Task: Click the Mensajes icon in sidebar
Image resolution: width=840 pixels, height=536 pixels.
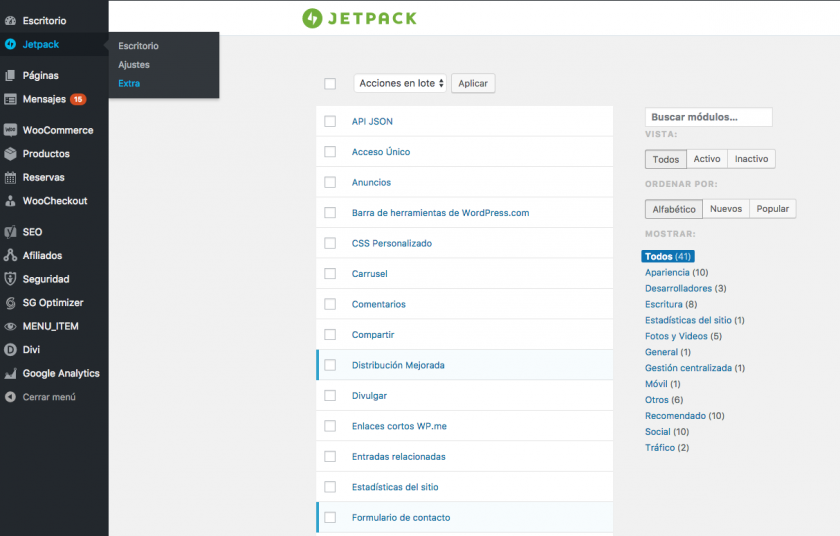Action: pyautogui.click(x=10, y=99)
